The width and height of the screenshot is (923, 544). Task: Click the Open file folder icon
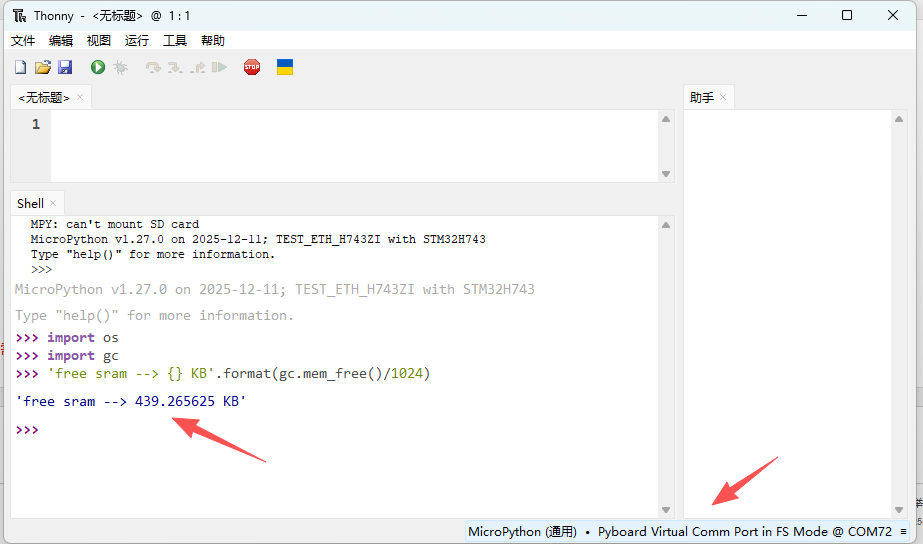42,67
